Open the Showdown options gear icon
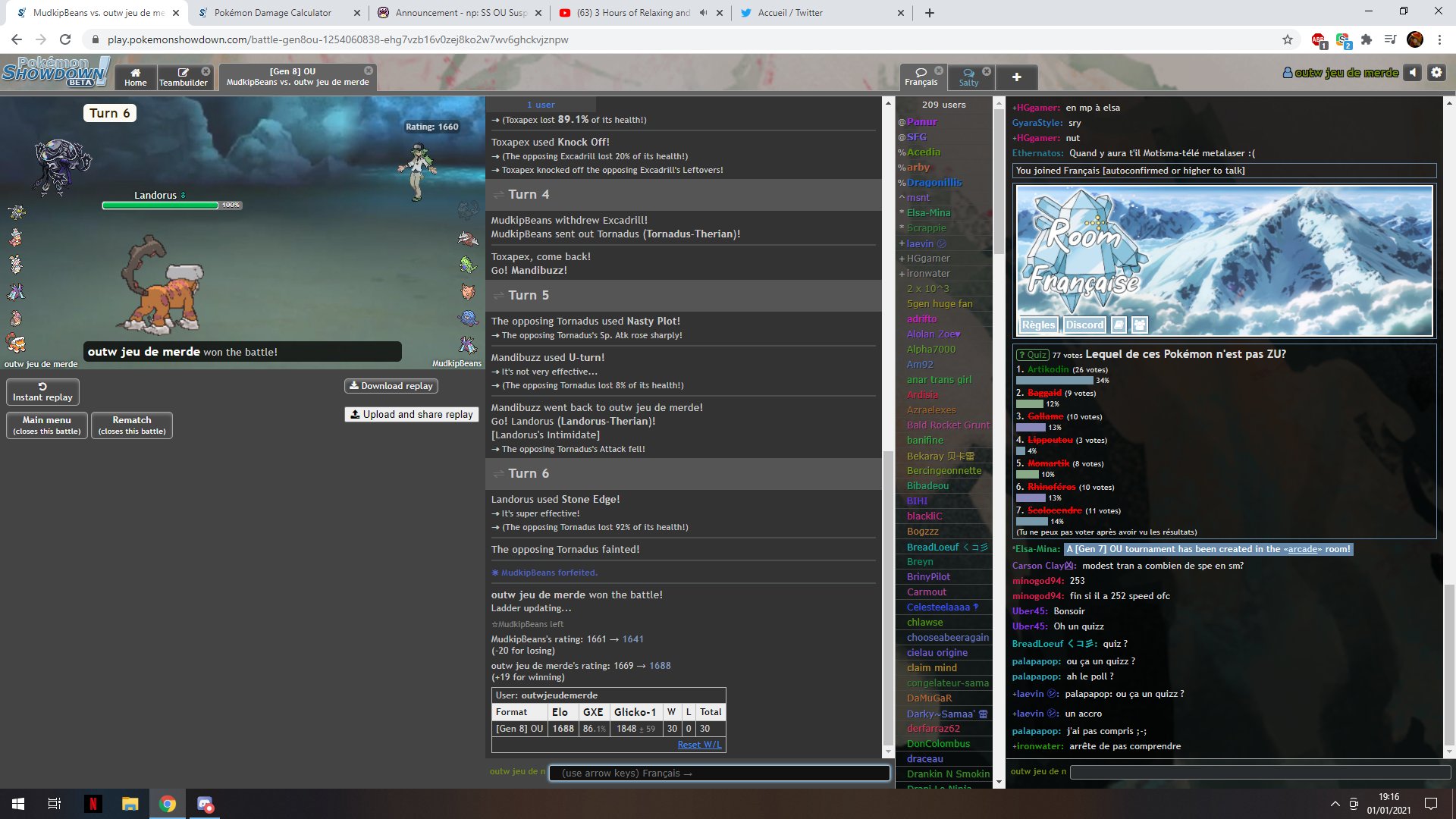Screen dimensions: 1456x819 (1436, 73)
